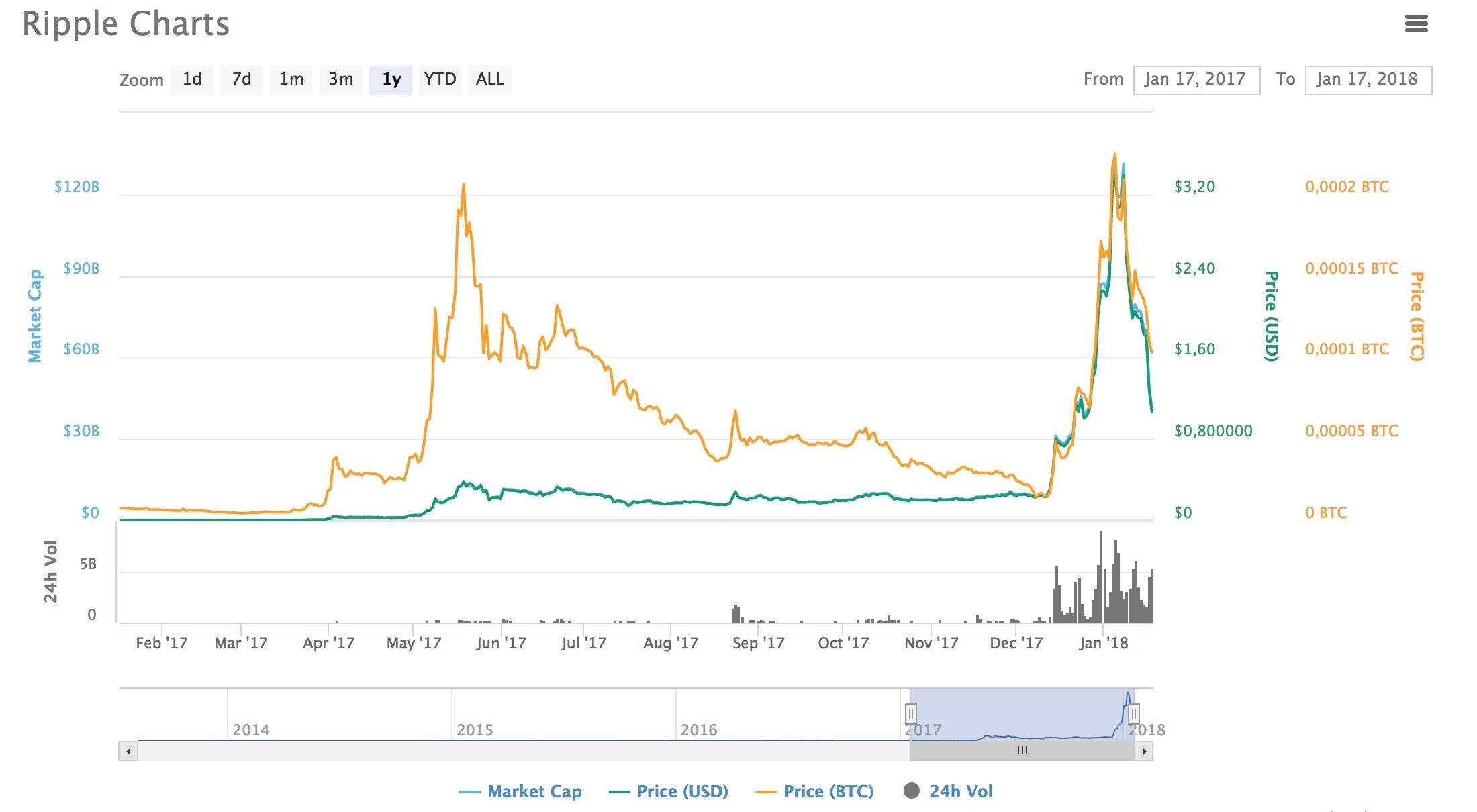Grab the right navigator range handle
This screenshot has width=1477, height=812.
click(1133, 713)
